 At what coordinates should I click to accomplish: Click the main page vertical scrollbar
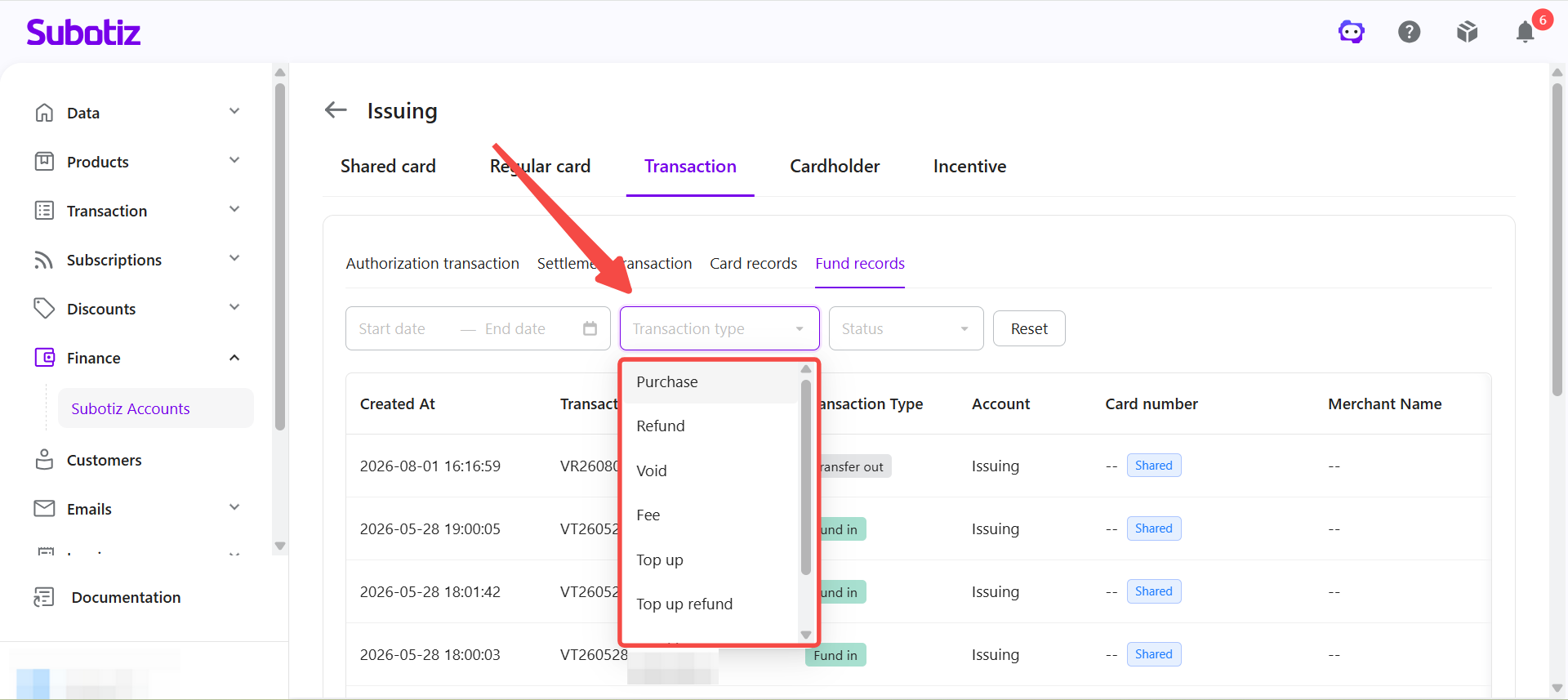pos(1557,239)
